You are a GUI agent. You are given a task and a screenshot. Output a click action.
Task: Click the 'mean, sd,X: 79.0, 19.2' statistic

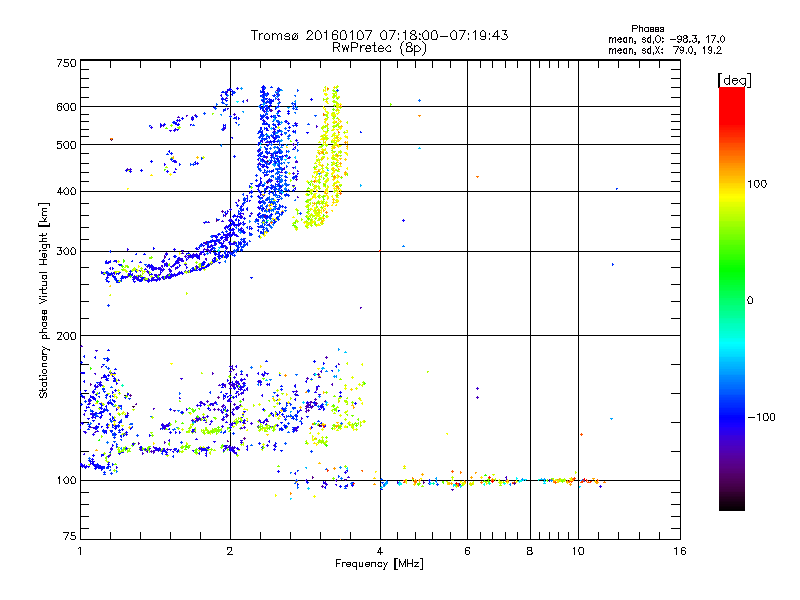665,51
